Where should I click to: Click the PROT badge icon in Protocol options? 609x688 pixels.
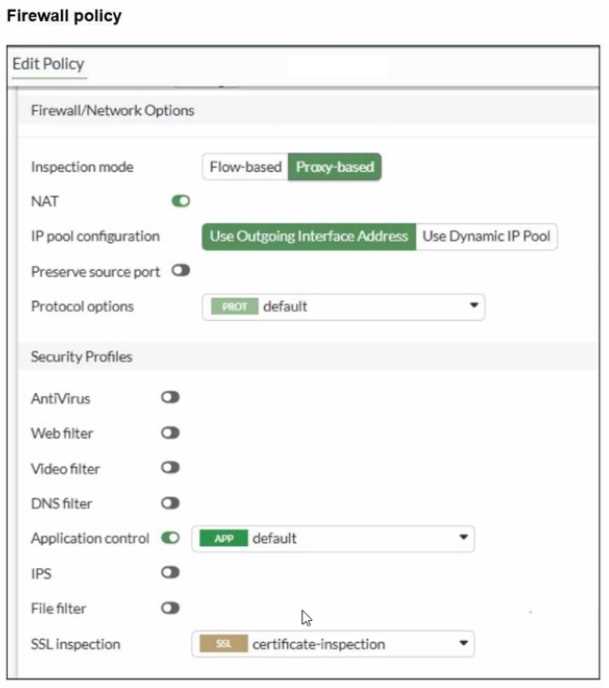(x=234, y=307)
